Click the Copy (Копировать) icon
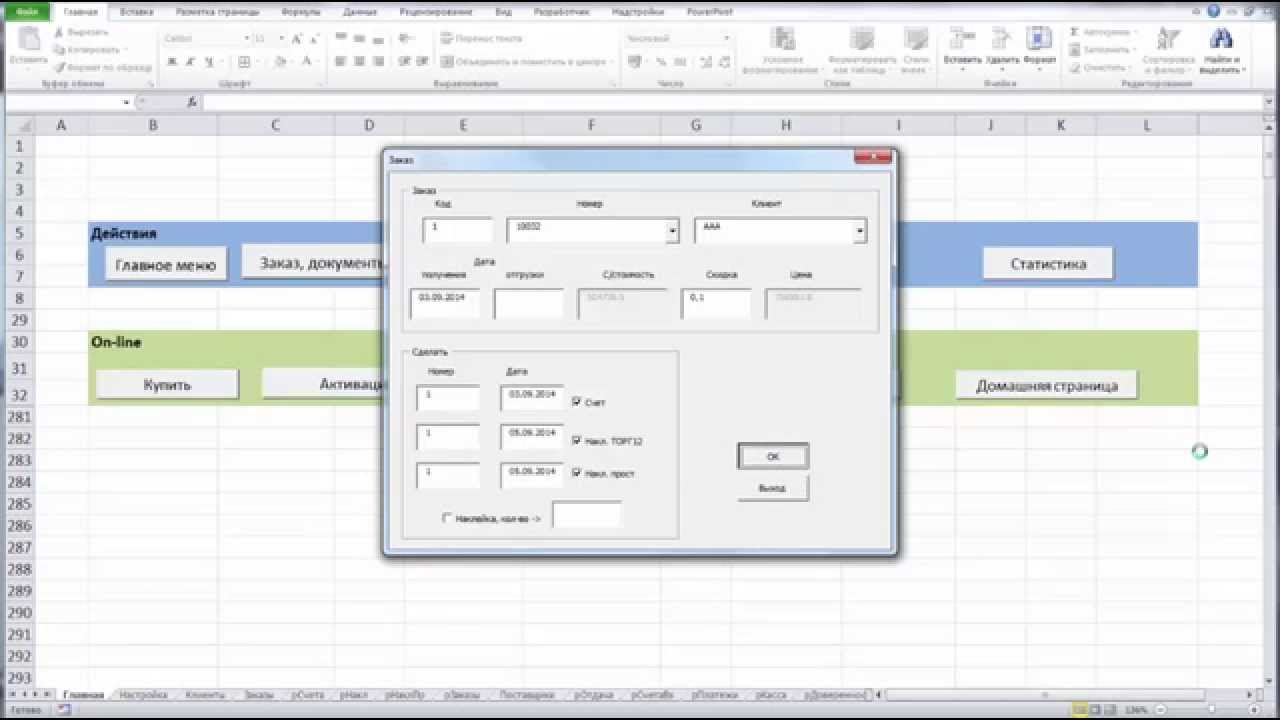Image resolution: width=1280 pixels, height=720 pixels. coord(59,49)
